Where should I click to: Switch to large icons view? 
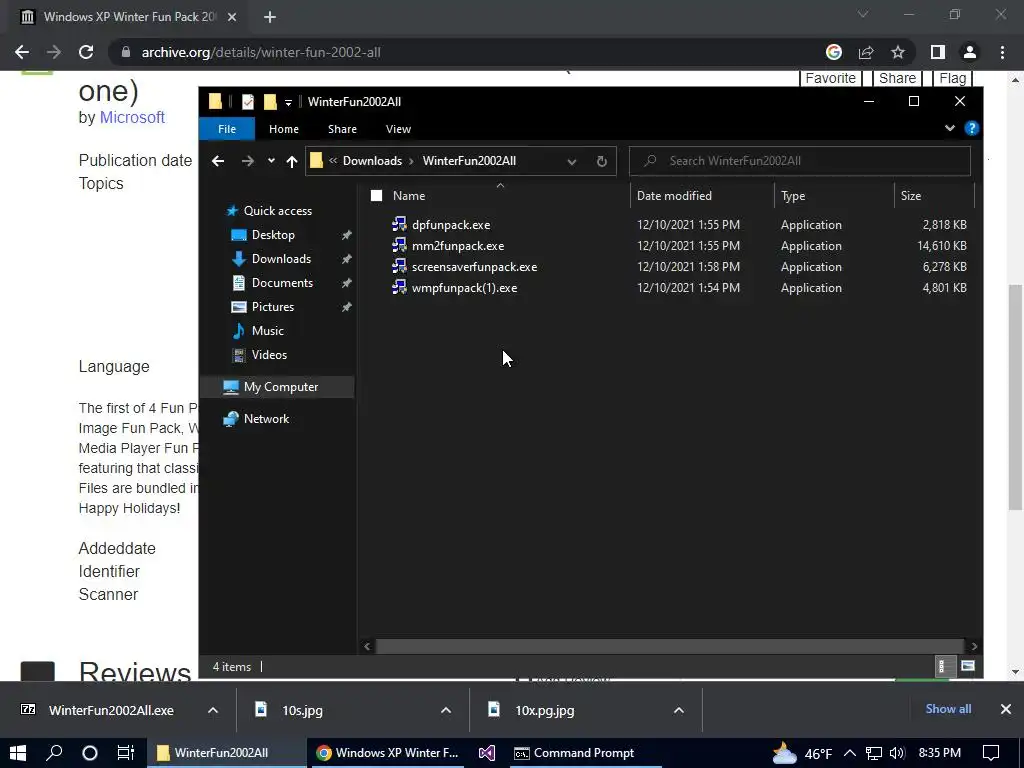[967, 667]
